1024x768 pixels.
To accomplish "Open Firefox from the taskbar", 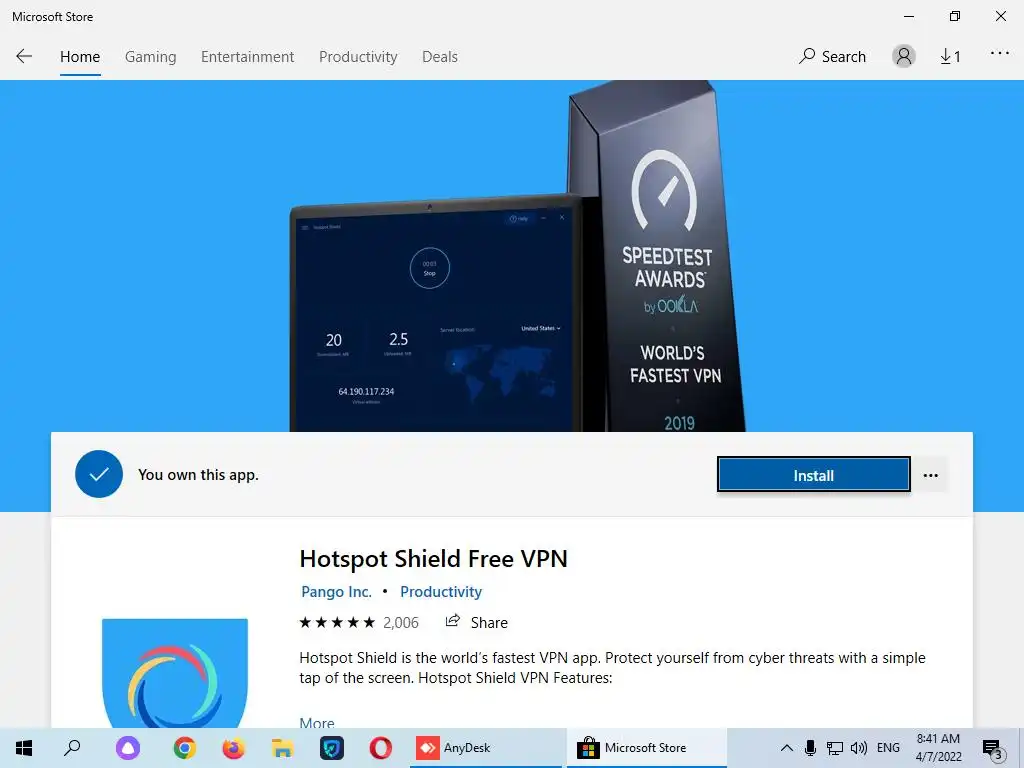I will [233, 748].
